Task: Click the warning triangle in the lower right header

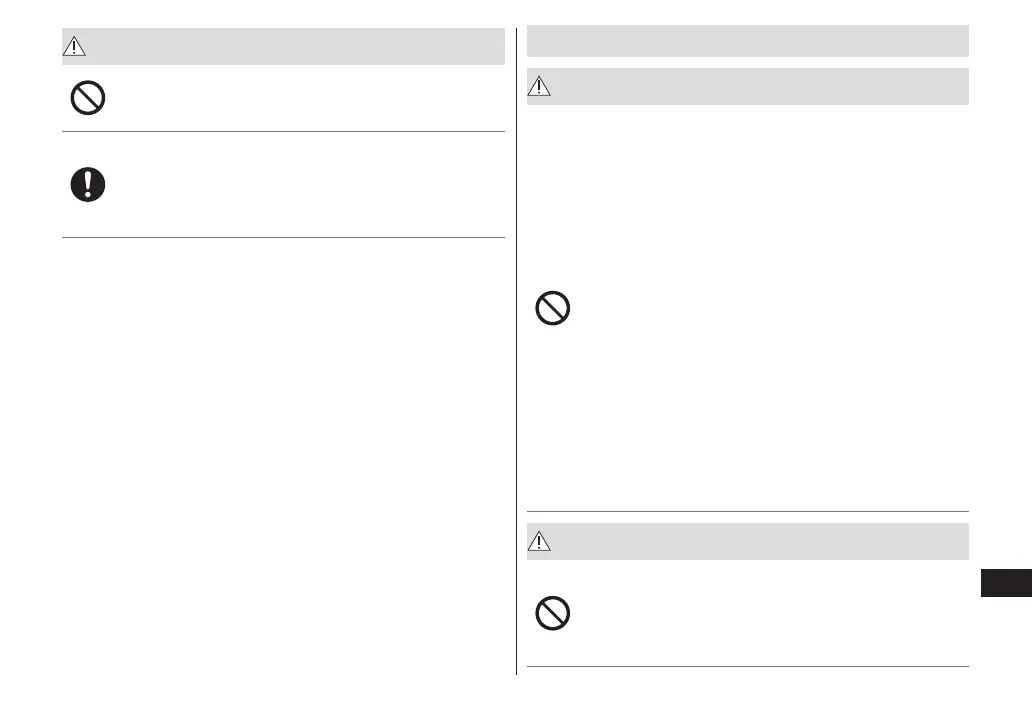Action: (x=541, y=542)
